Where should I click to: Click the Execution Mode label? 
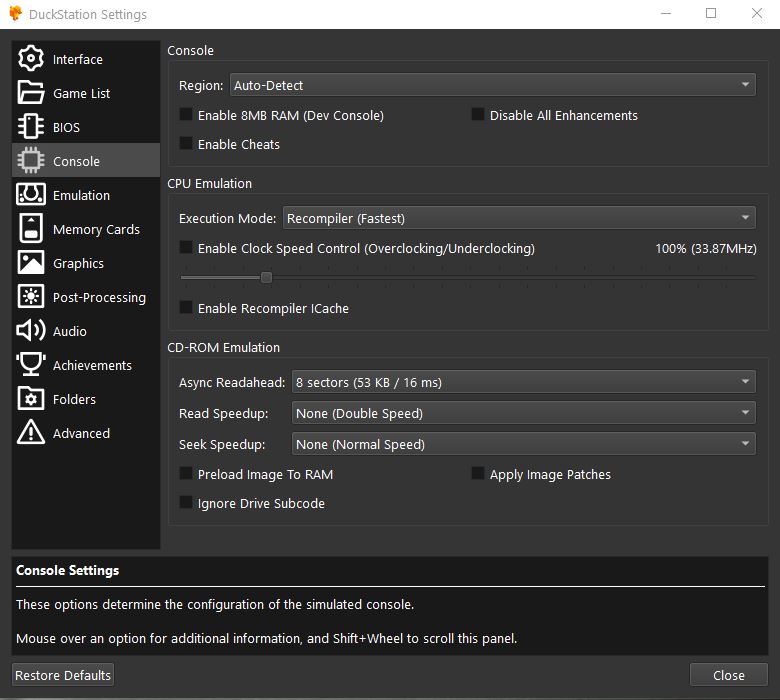[227, 218]
